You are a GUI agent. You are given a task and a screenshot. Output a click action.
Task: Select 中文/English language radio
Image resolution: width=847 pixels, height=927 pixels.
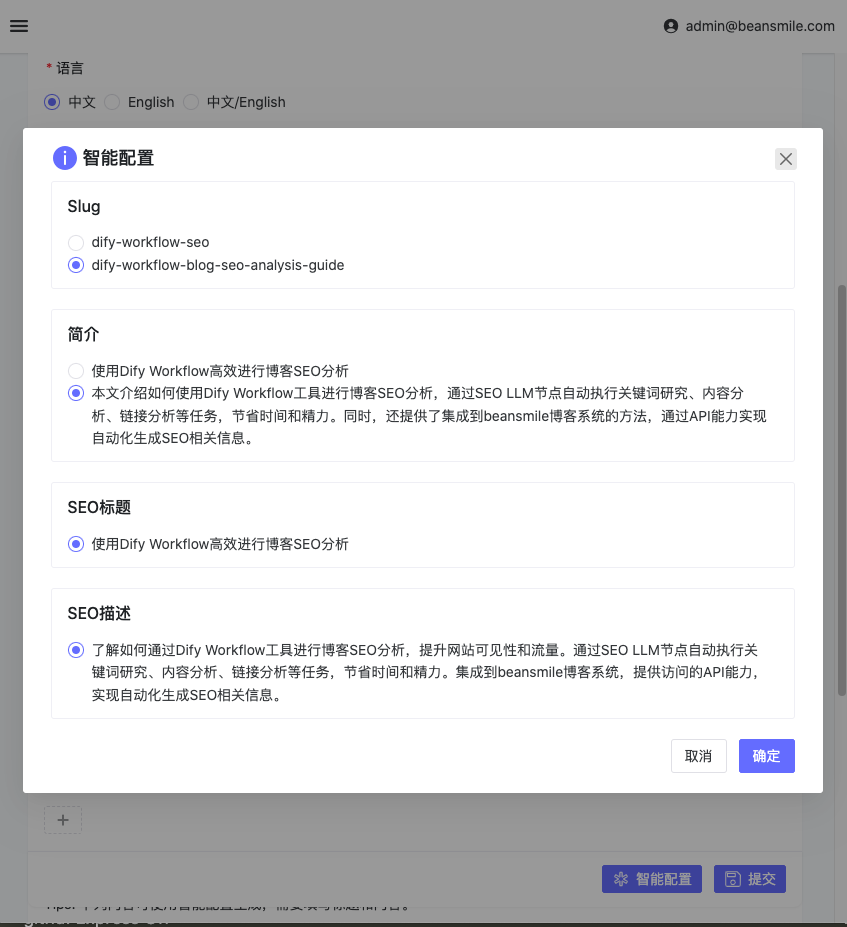click(191, 102)
